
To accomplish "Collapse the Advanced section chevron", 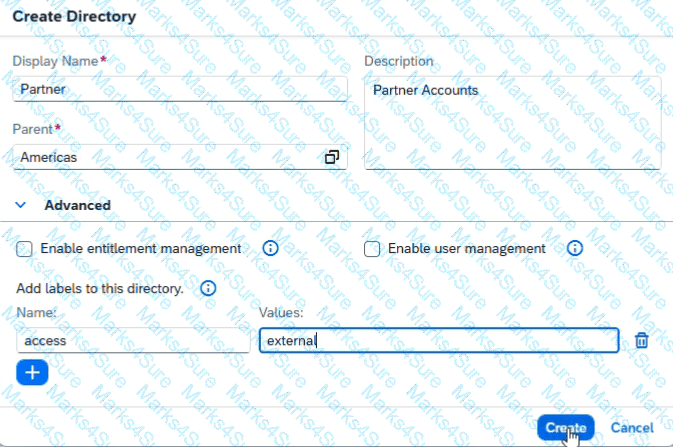I will click(20, 205).
